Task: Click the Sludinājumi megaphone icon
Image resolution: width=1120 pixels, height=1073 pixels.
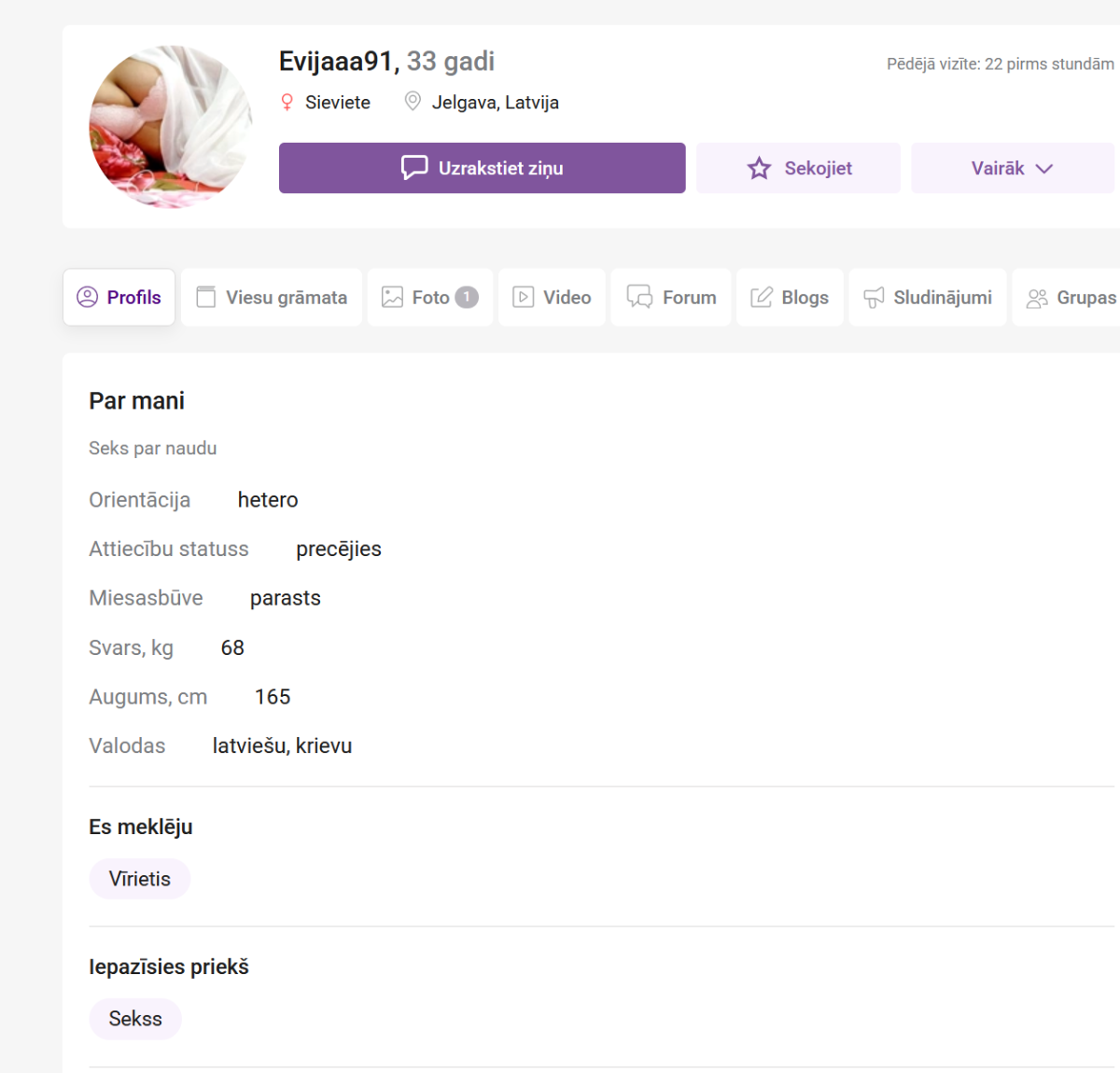Action: click(x=874, y=297)
